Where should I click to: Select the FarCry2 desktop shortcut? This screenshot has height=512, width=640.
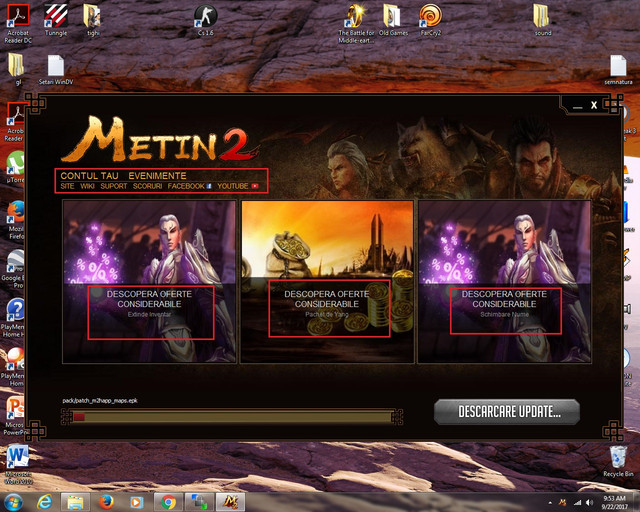pyautogui.click(x=431, y=20)
